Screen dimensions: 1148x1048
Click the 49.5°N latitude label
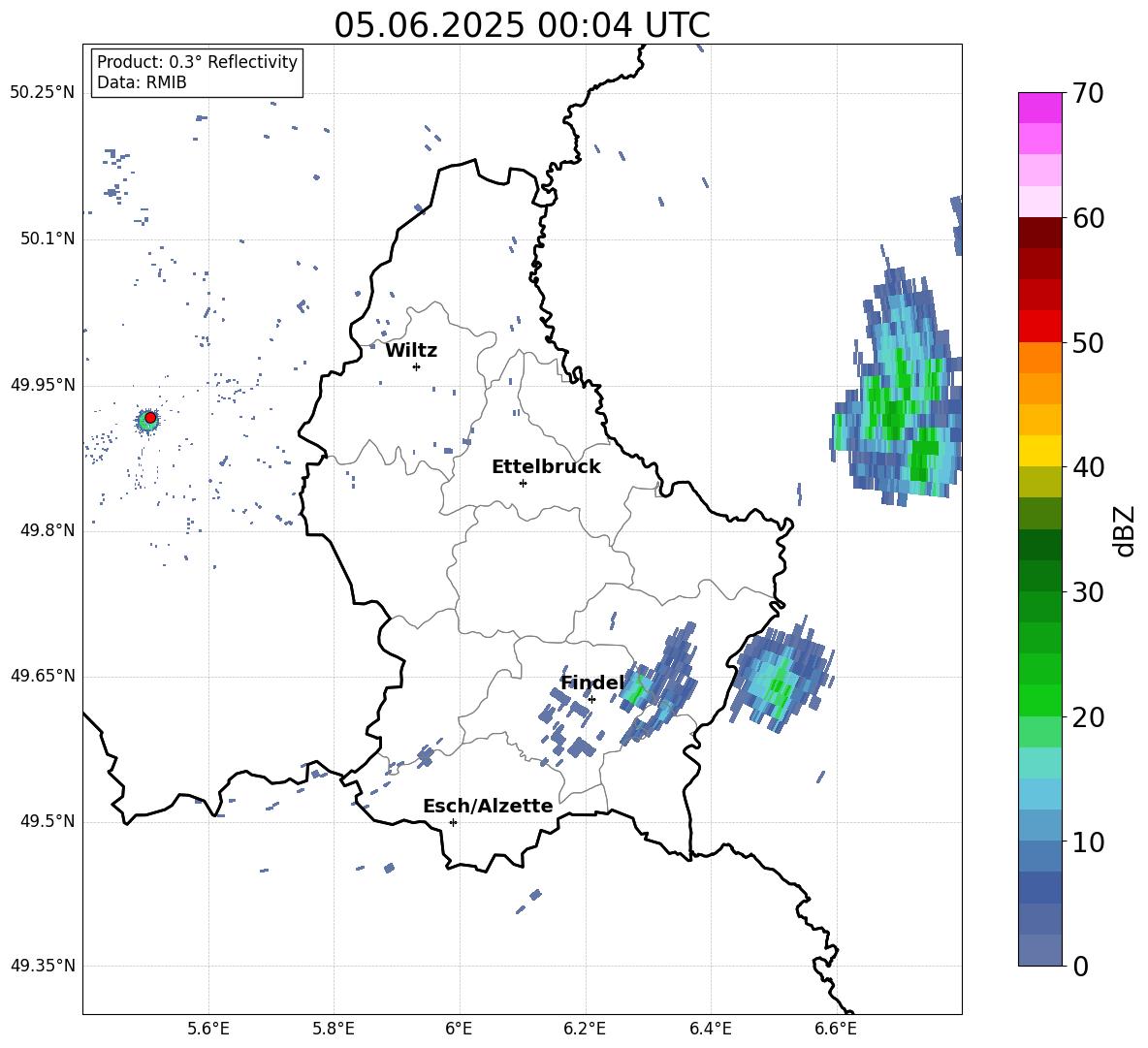(x=47, y=821)
